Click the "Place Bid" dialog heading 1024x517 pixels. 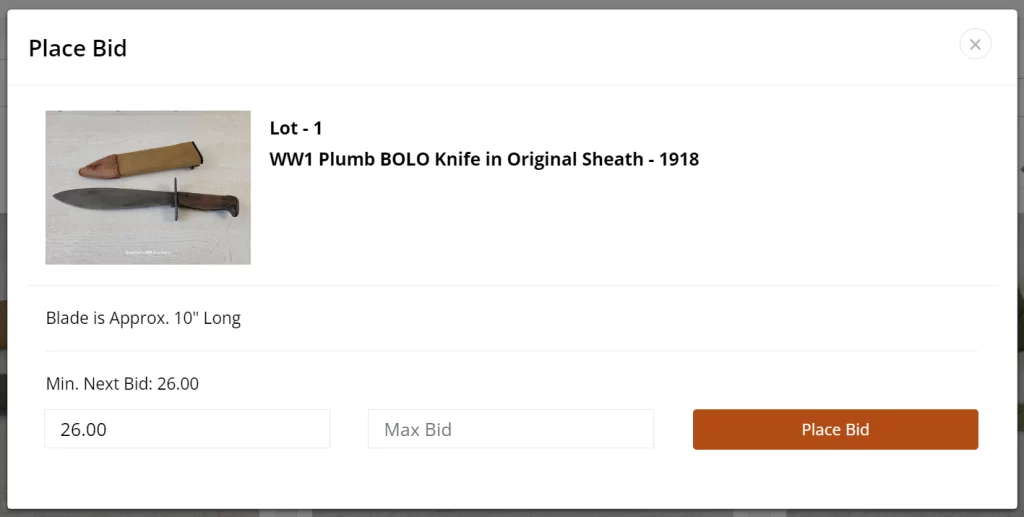pos(77,48)
